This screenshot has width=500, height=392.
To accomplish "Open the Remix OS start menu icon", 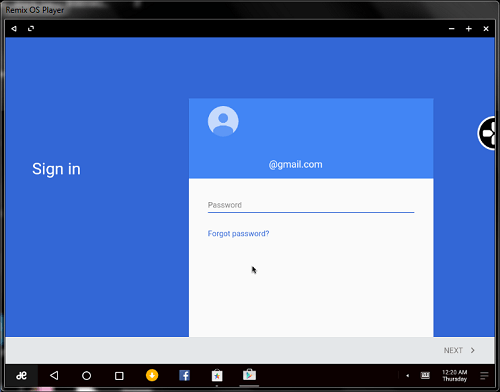I will (x=22, y=376).
